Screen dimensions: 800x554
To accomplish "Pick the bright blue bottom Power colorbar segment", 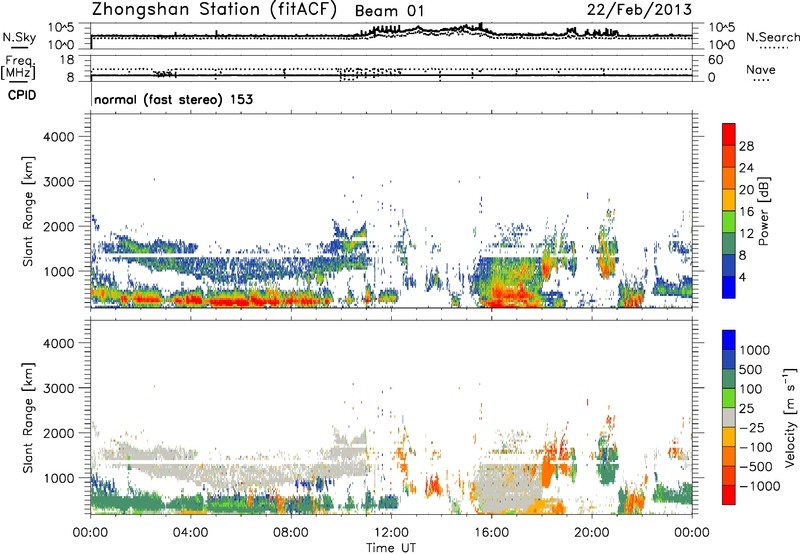I will 729,288.
